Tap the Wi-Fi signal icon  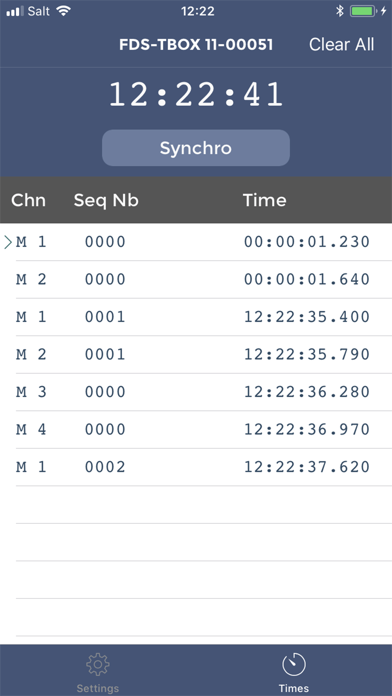[x=64, y=11]
